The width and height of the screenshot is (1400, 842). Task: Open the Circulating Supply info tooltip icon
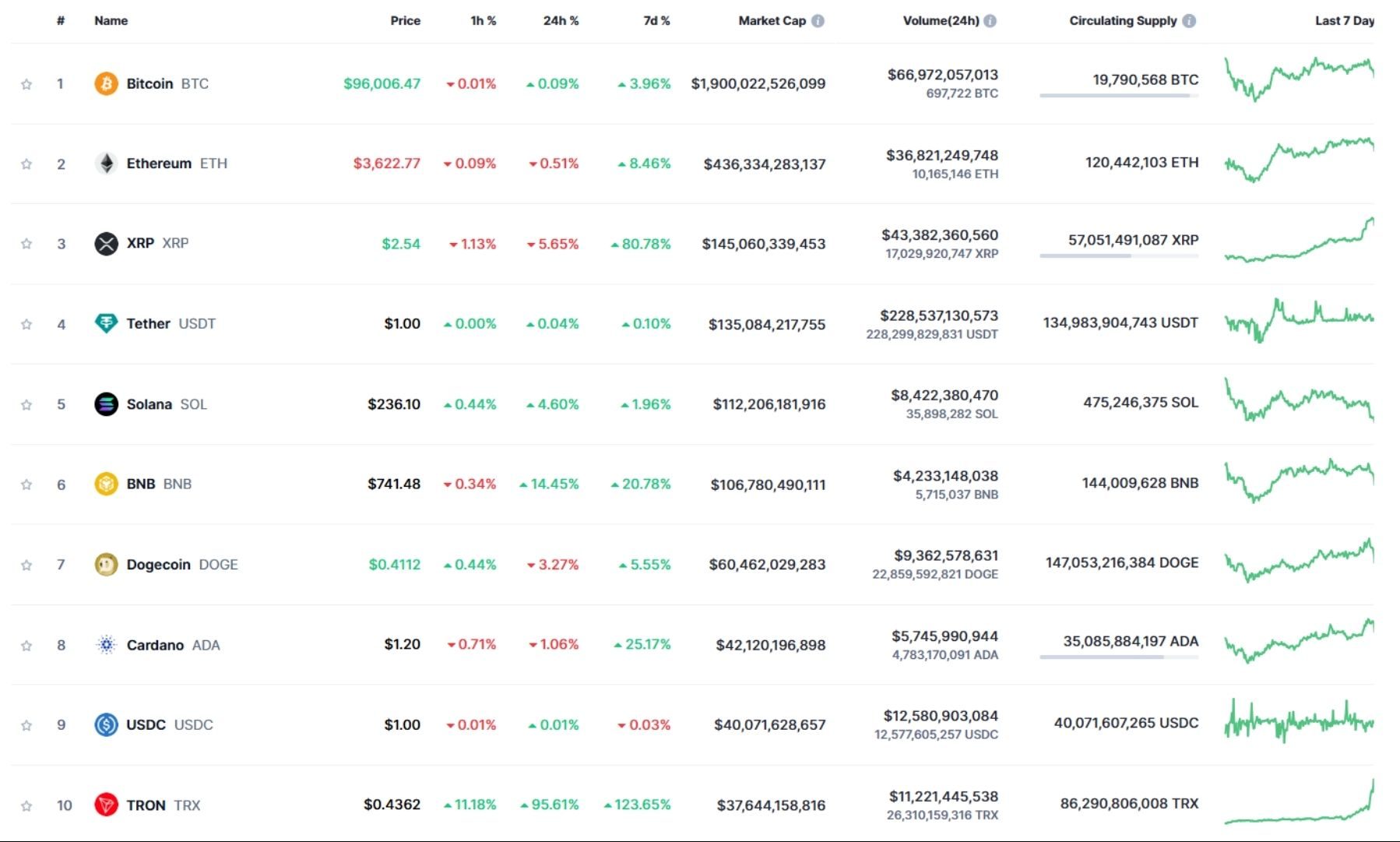tap(1188, 21)
